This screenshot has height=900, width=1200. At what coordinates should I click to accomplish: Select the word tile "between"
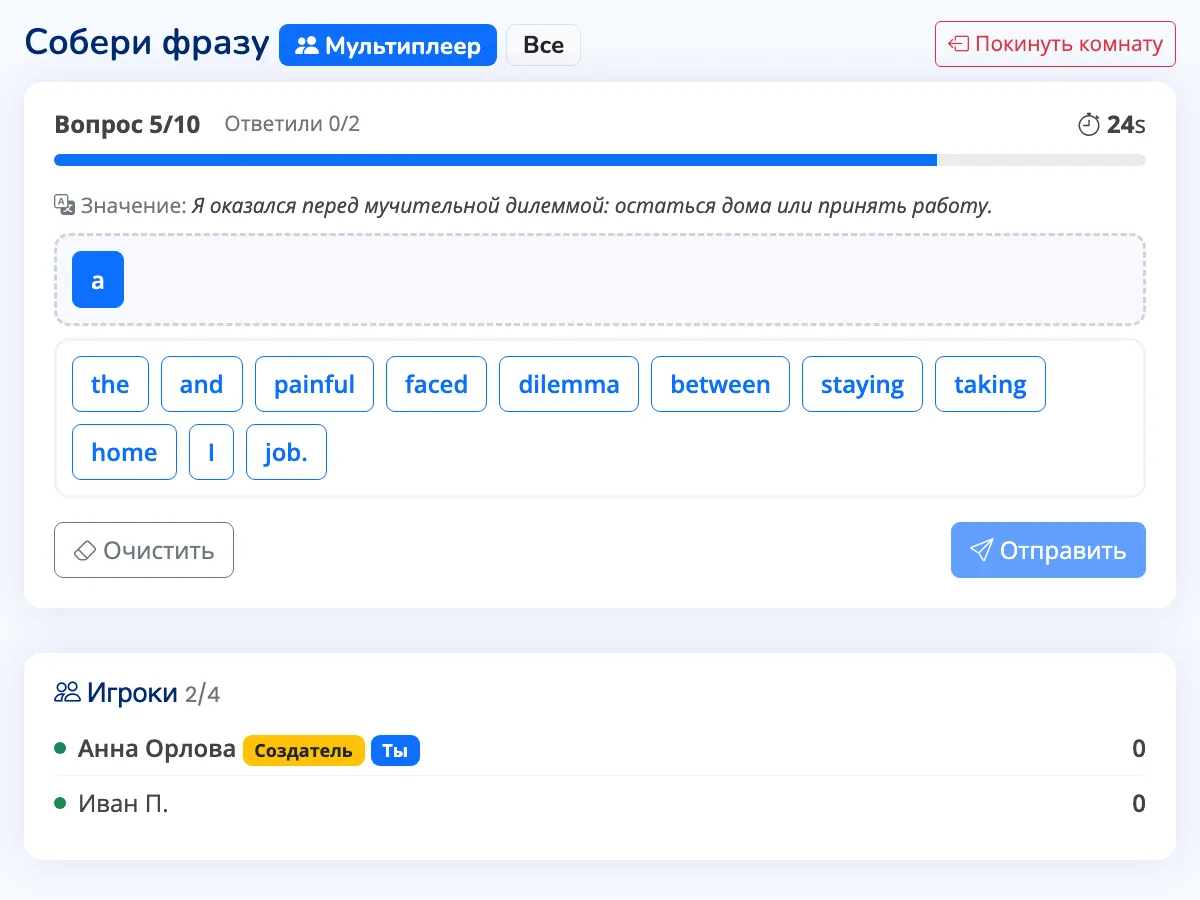[720, 384]
